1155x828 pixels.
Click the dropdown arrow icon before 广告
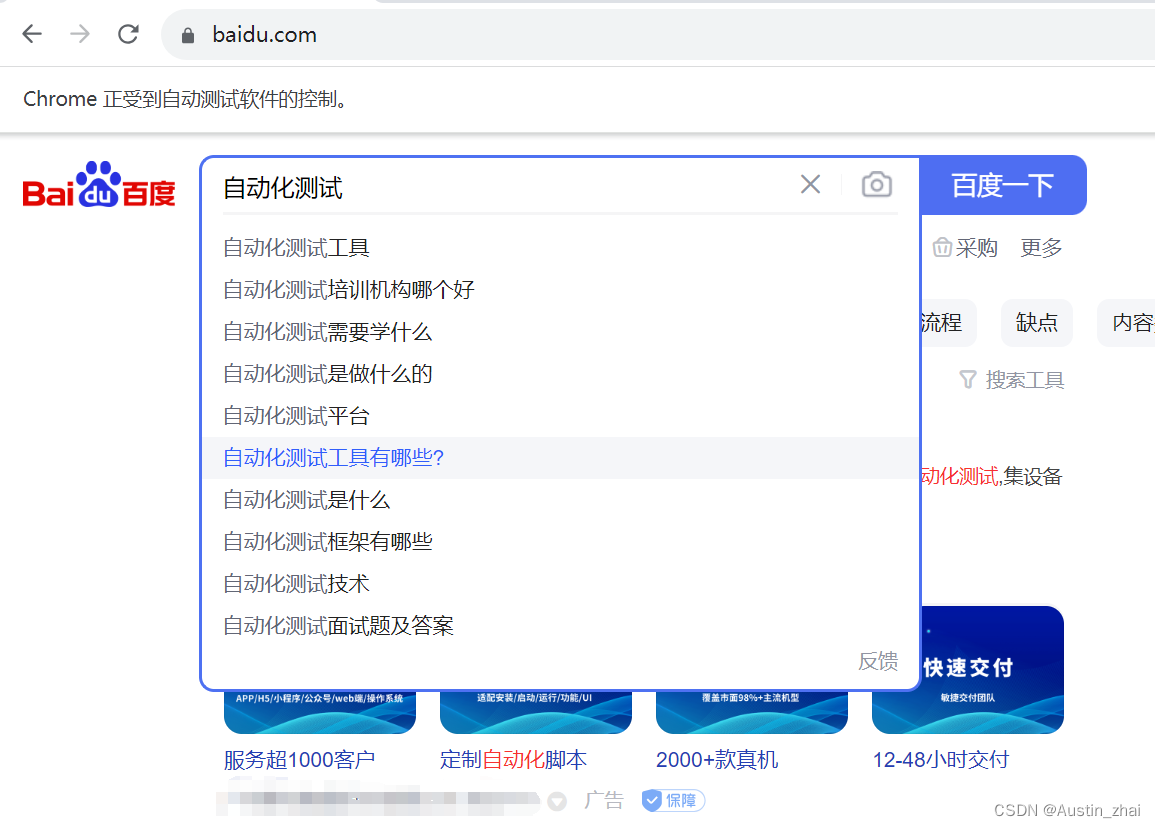558,801
